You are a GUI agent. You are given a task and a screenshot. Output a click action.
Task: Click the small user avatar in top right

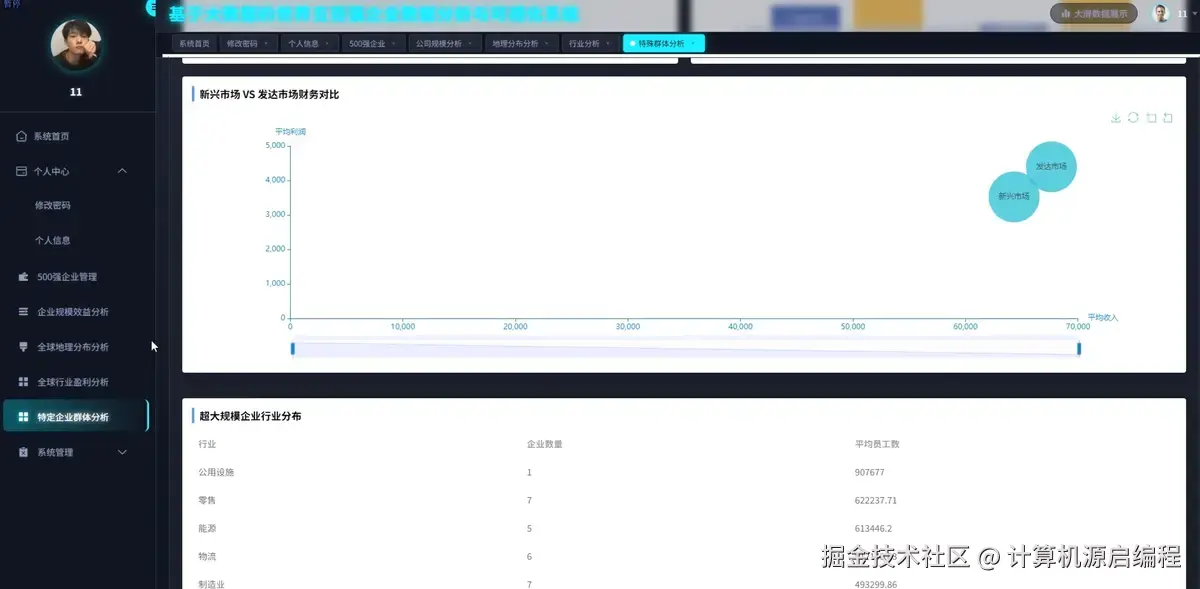click(1161, 13)
